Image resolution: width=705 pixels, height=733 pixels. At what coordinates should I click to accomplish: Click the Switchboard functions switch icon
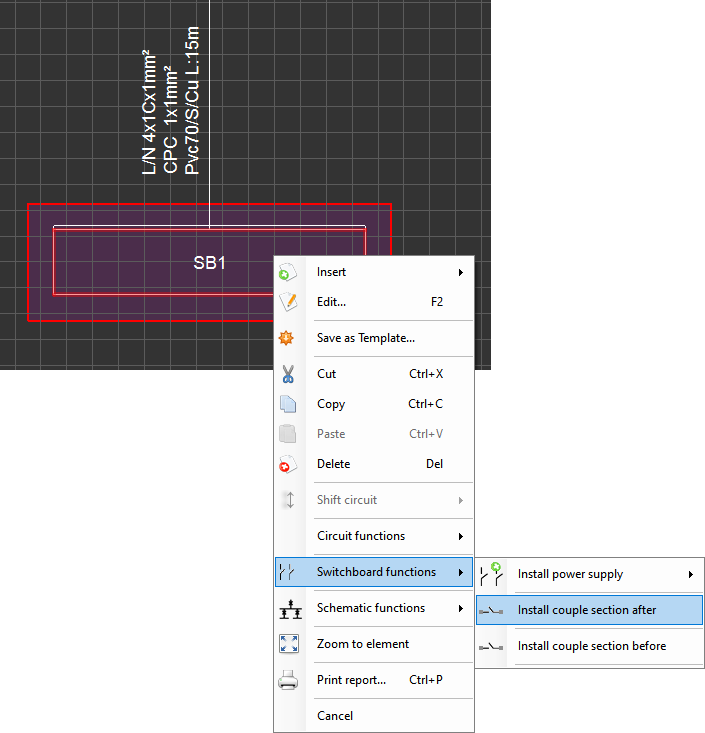[x=286, y=572]
